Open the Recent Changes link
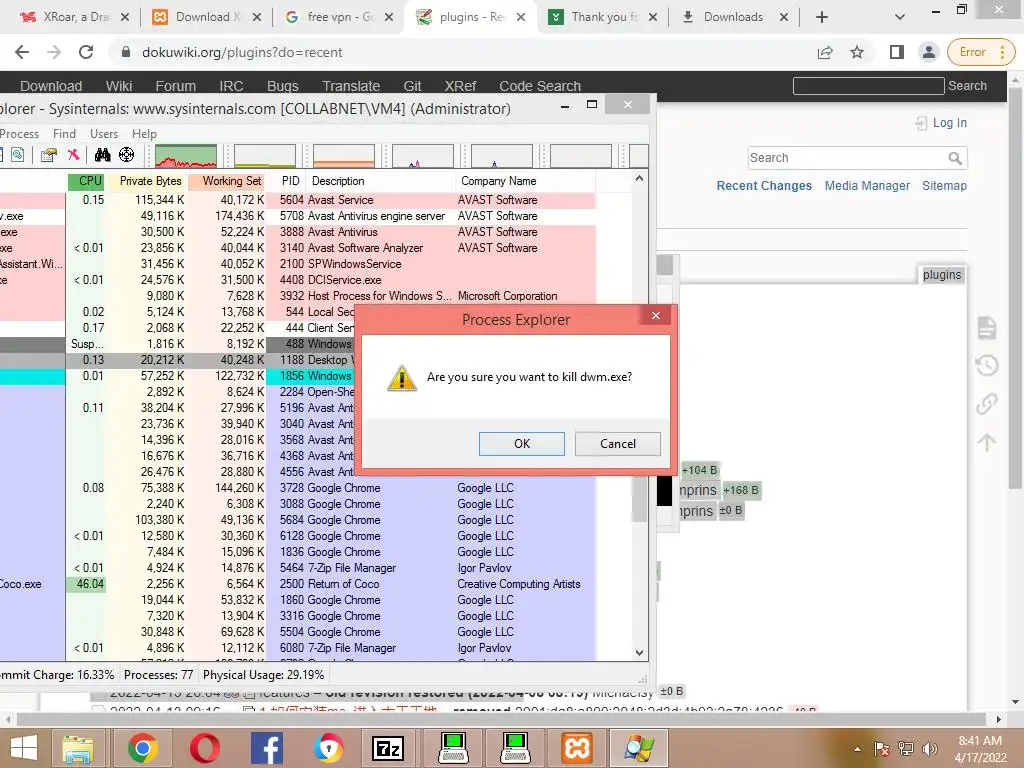The width and height of the screenshot is (1024, 768). pos(763,185)
